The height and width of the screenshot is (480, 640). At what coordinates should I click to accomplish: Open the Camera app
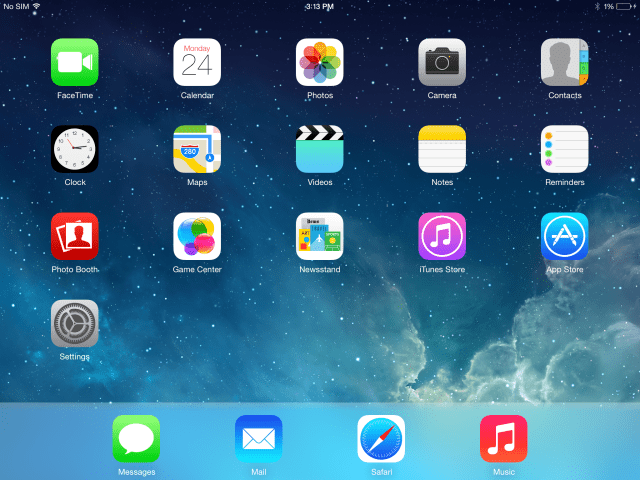click(442, 62)
